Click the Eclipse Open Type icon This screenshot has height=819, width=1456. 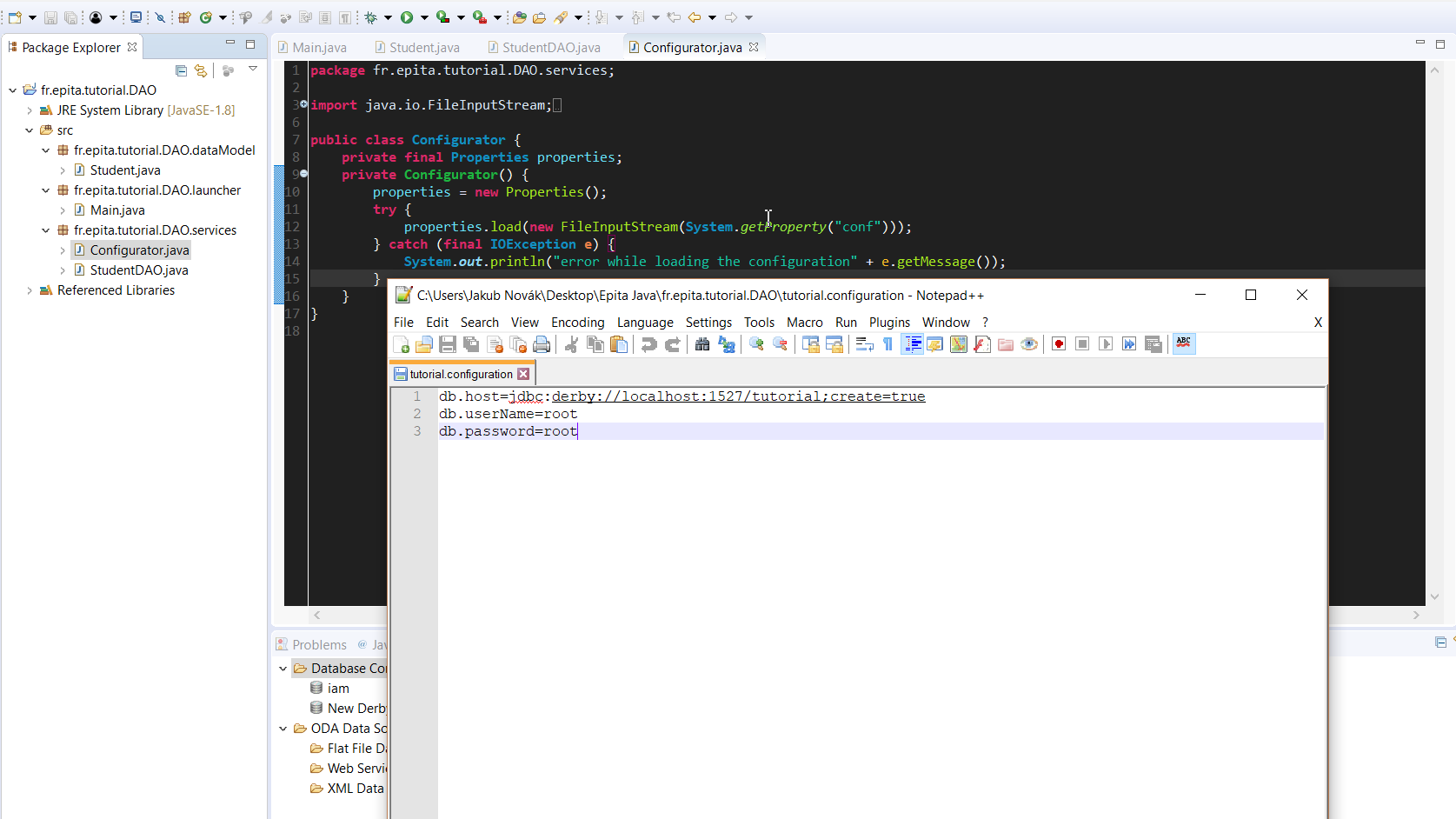[520, 17]
